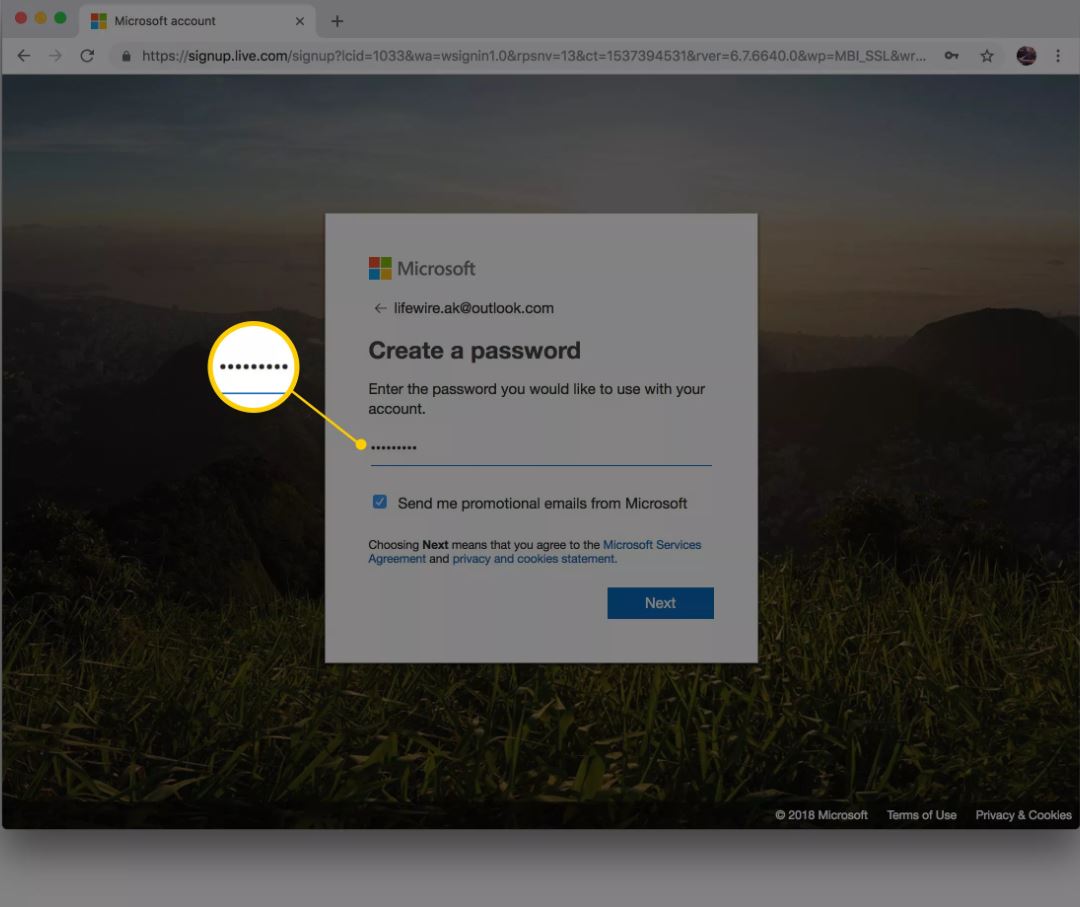
Task: Close the Microsoft account tab
Action: tap(300, 21)
